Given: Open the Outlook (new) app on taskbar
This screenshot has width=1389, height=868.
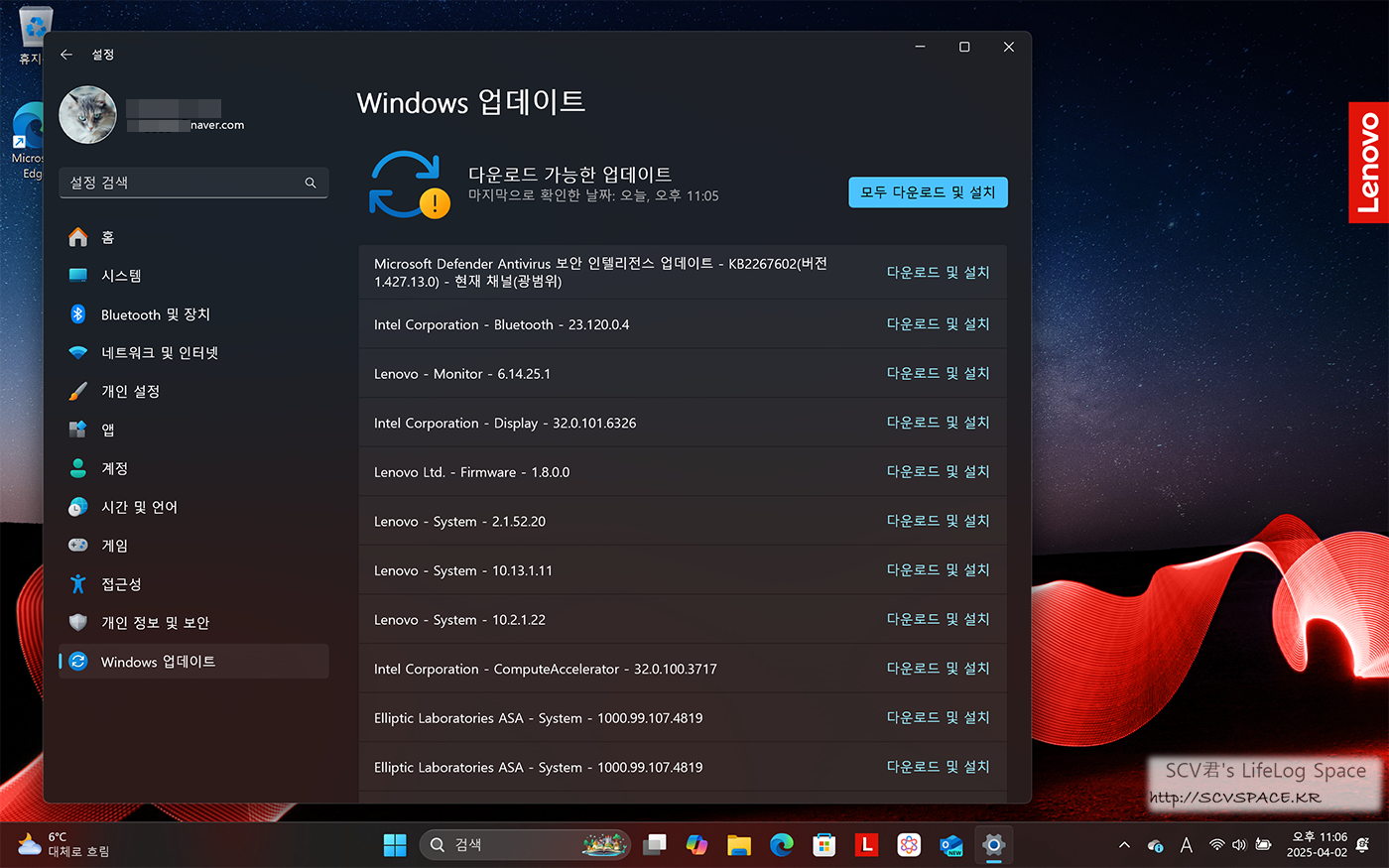Looking at the screenshot, I should [950, 845].
